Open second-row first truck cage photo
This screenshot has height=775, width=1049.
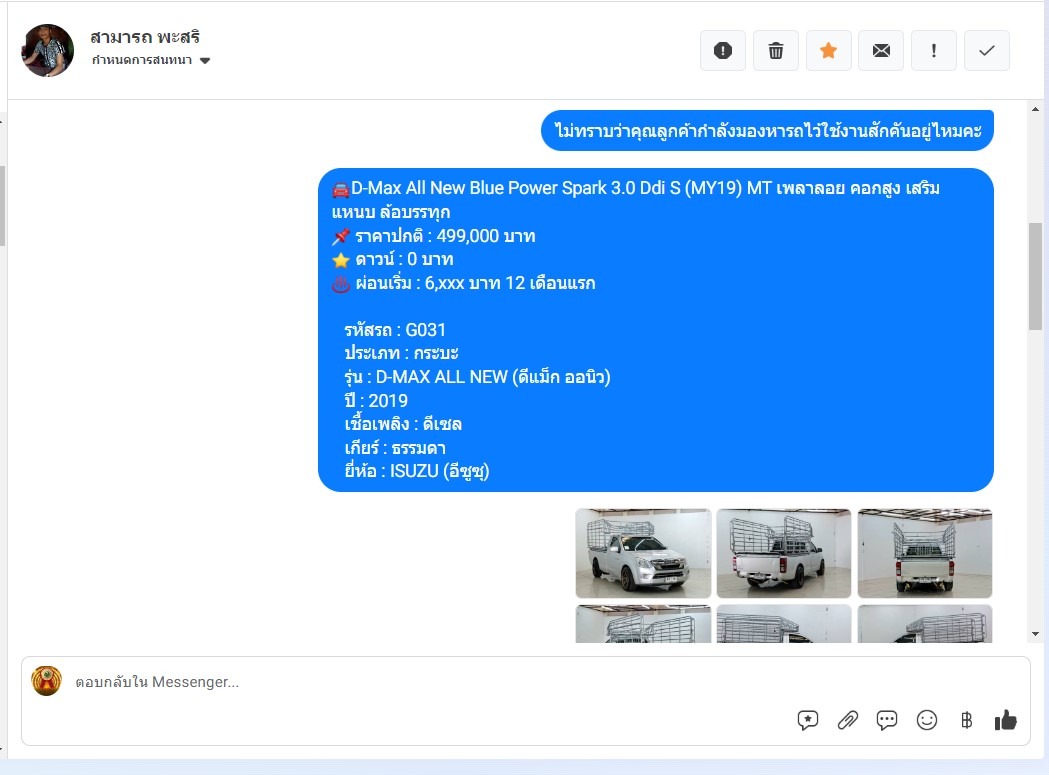pyautogui.click(x=643, y=624)
